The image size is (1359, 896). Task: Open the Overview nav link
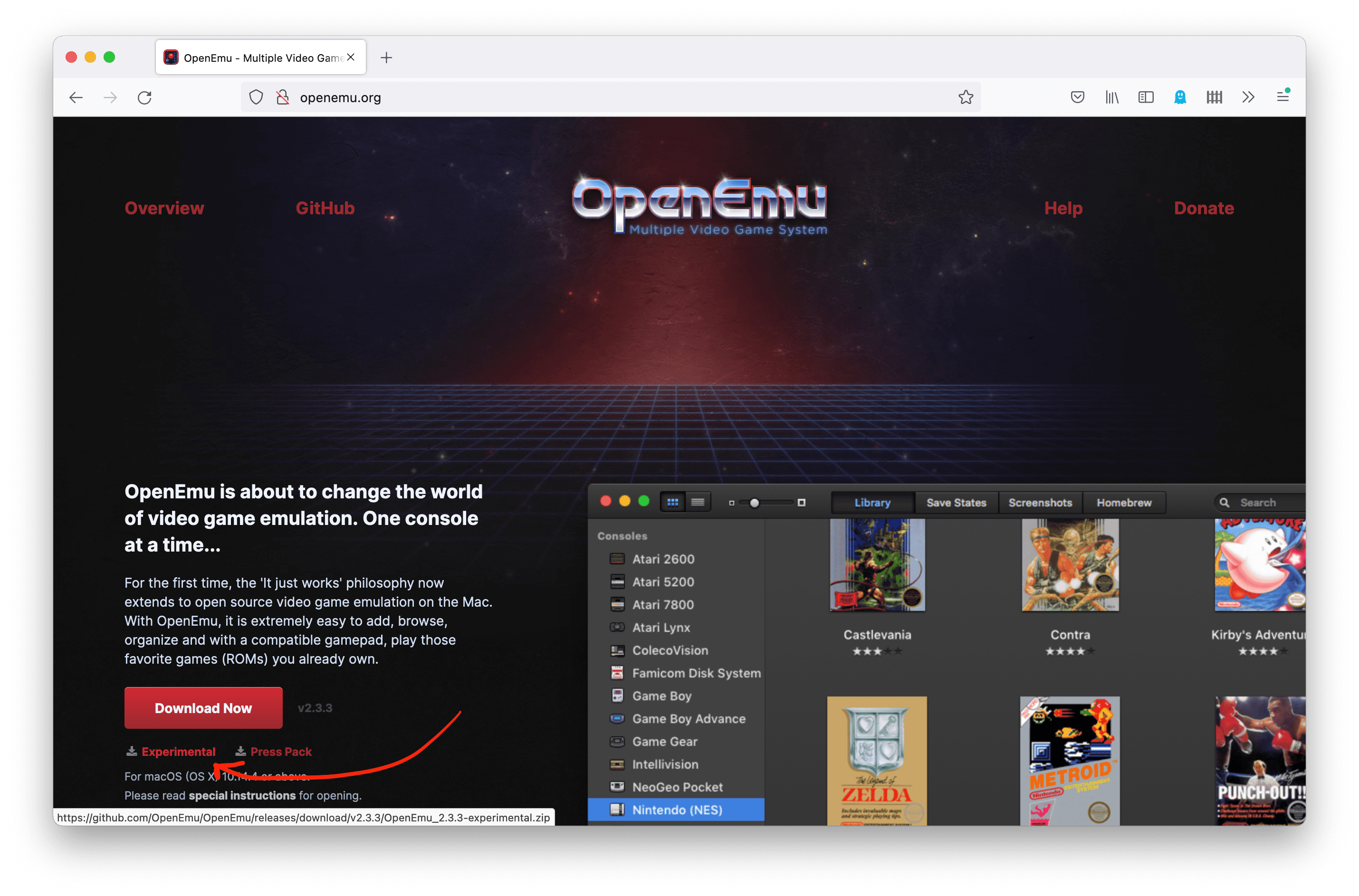click(x=164, y=208)
